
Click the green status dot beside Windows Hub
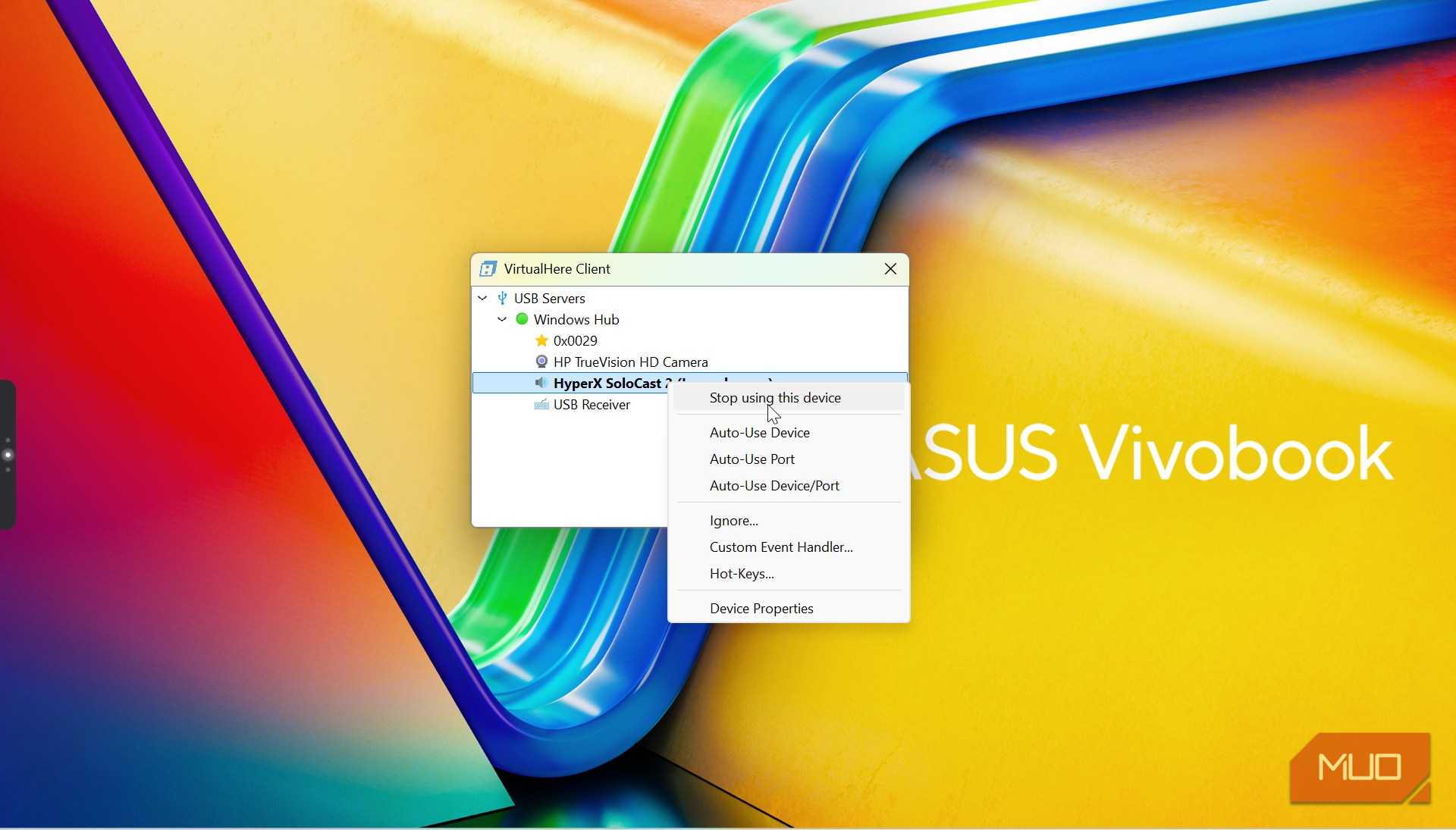click(x=522, y=319)
